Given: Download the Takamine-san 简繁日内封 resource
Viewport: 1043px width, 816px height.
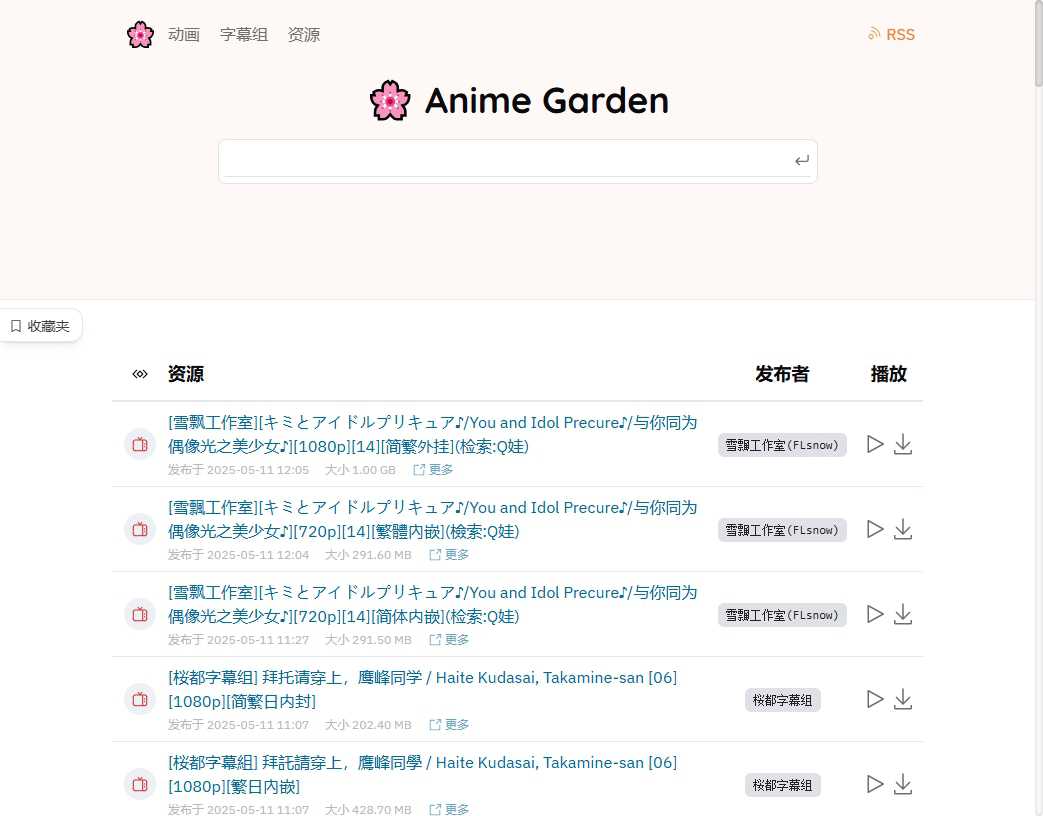Looking at the screenshot, I should (903, 700).
